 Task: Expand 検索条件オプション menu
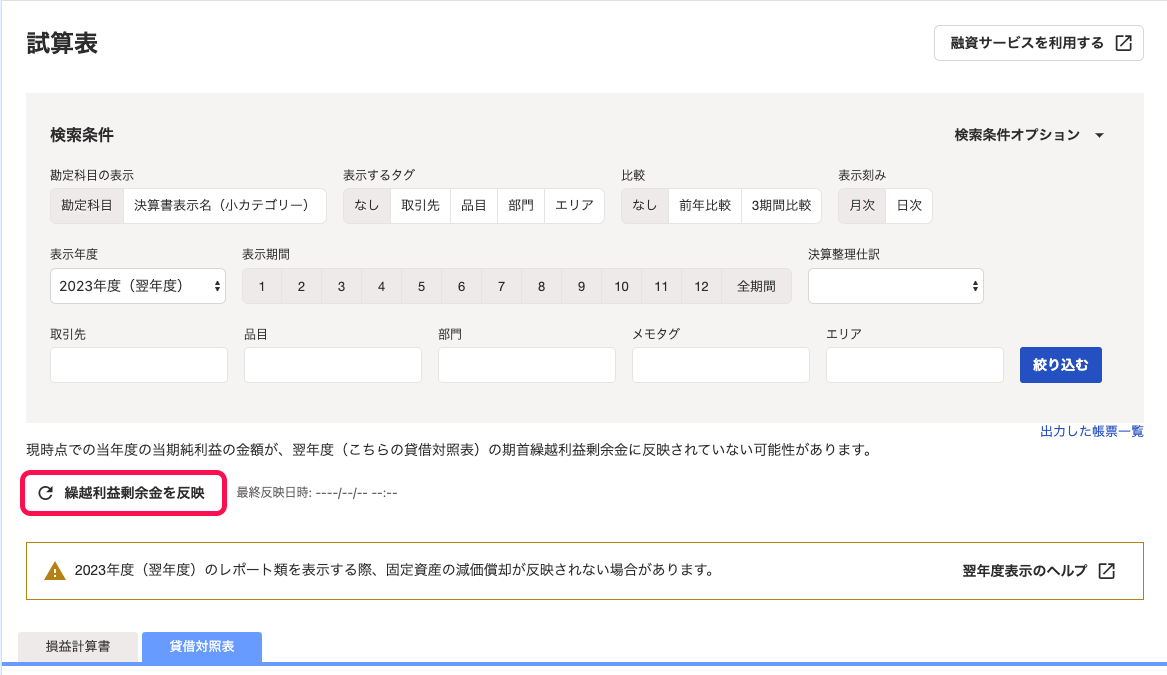click(x=1029, y=135)
